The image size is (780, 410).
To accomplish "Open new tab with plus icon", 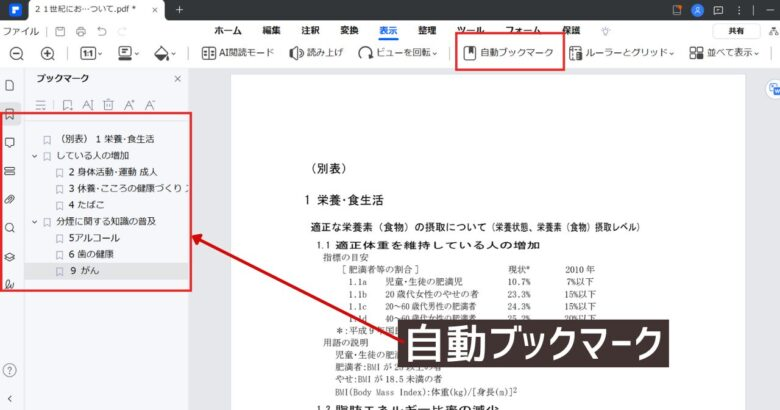I will 179,9.
